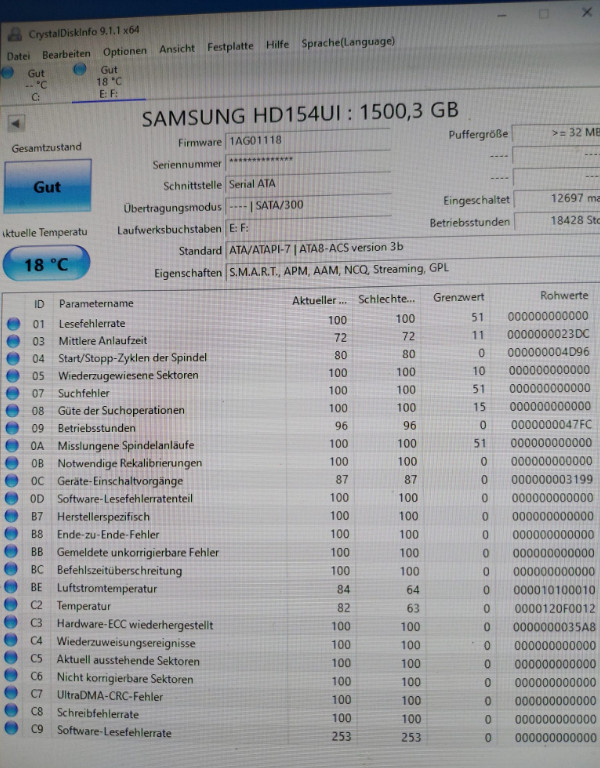Click status icon for Hardware-ECC wiederhergestellt
The height and width of the screenshot is (768, 600).
point(11,622)
